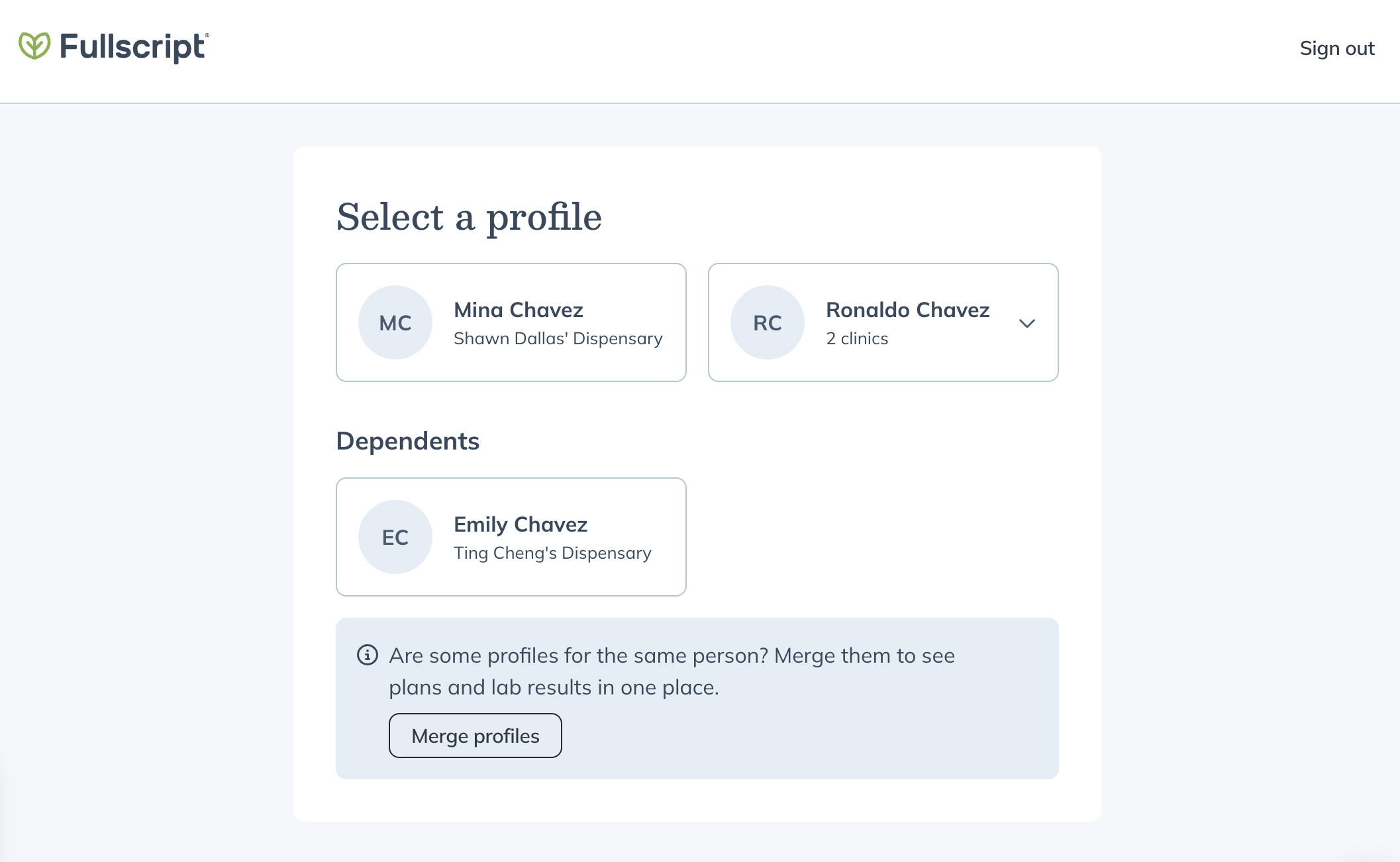The image size is (1400, 862).
Task: Click the Merge profiles button
Action: tap(475, 736)
